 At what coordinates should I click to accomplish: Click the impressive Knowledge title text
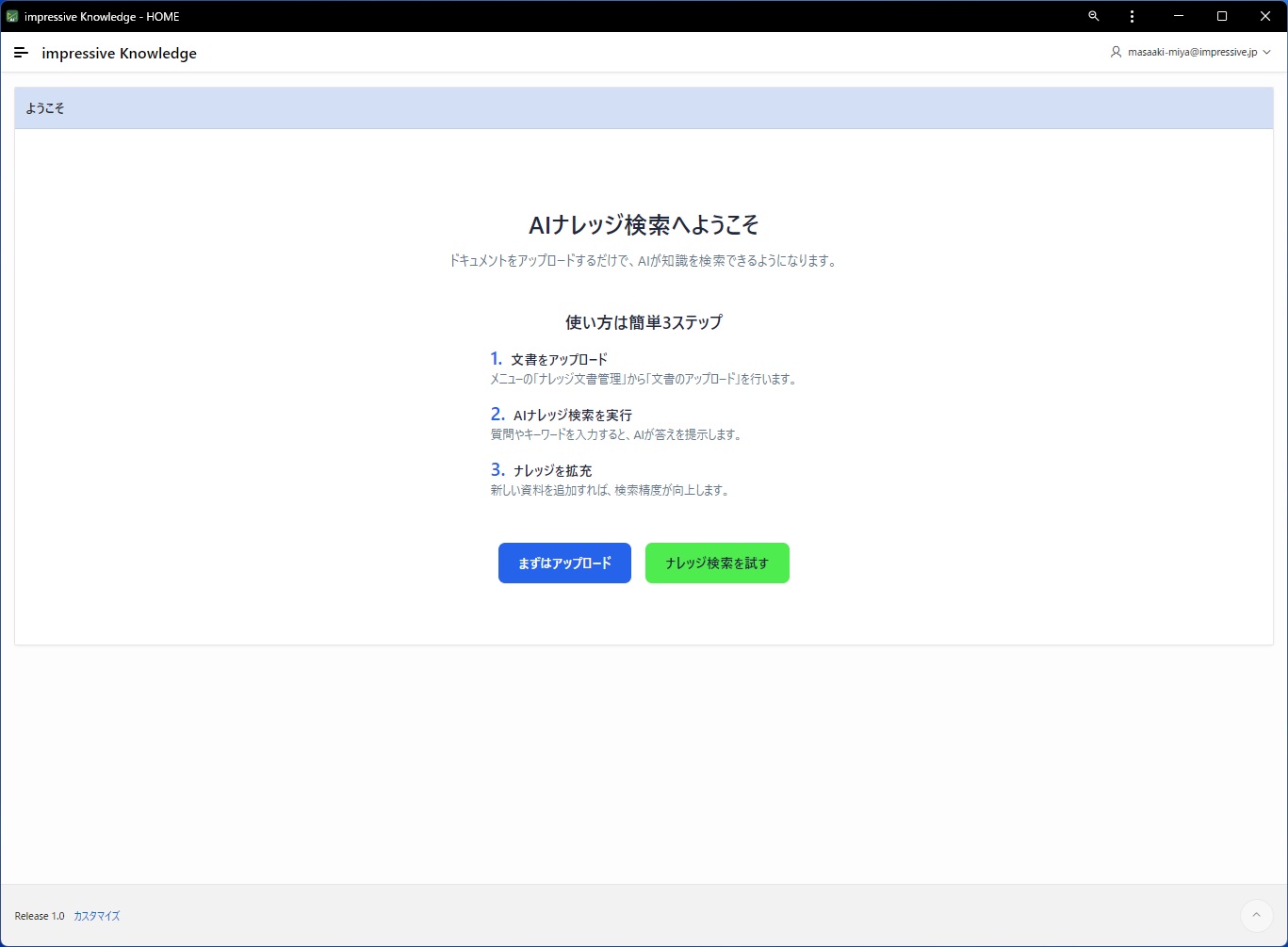click(118, 53)
